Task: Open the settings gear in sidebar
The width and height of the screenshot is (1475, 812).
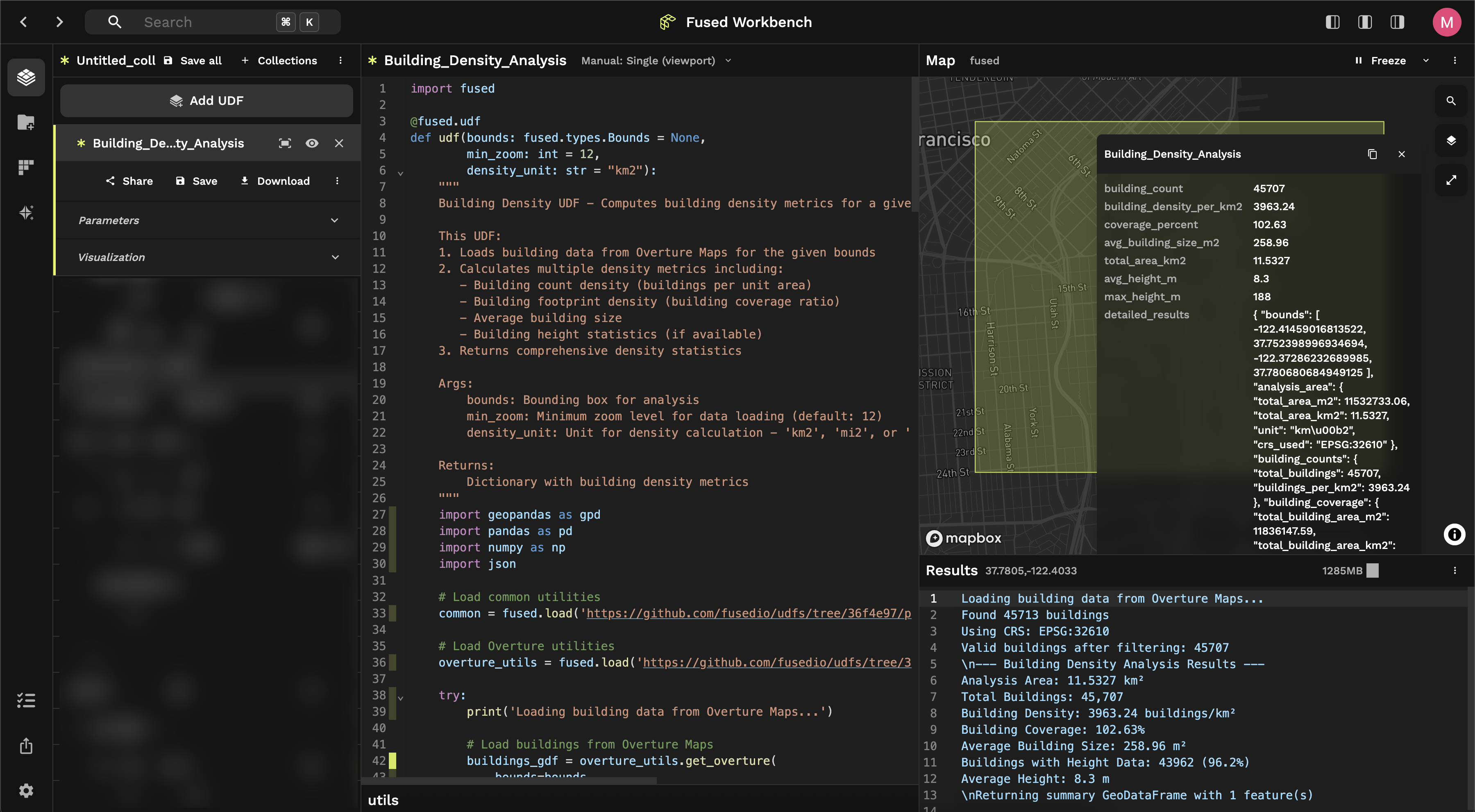Action: (x=26, y=791)
